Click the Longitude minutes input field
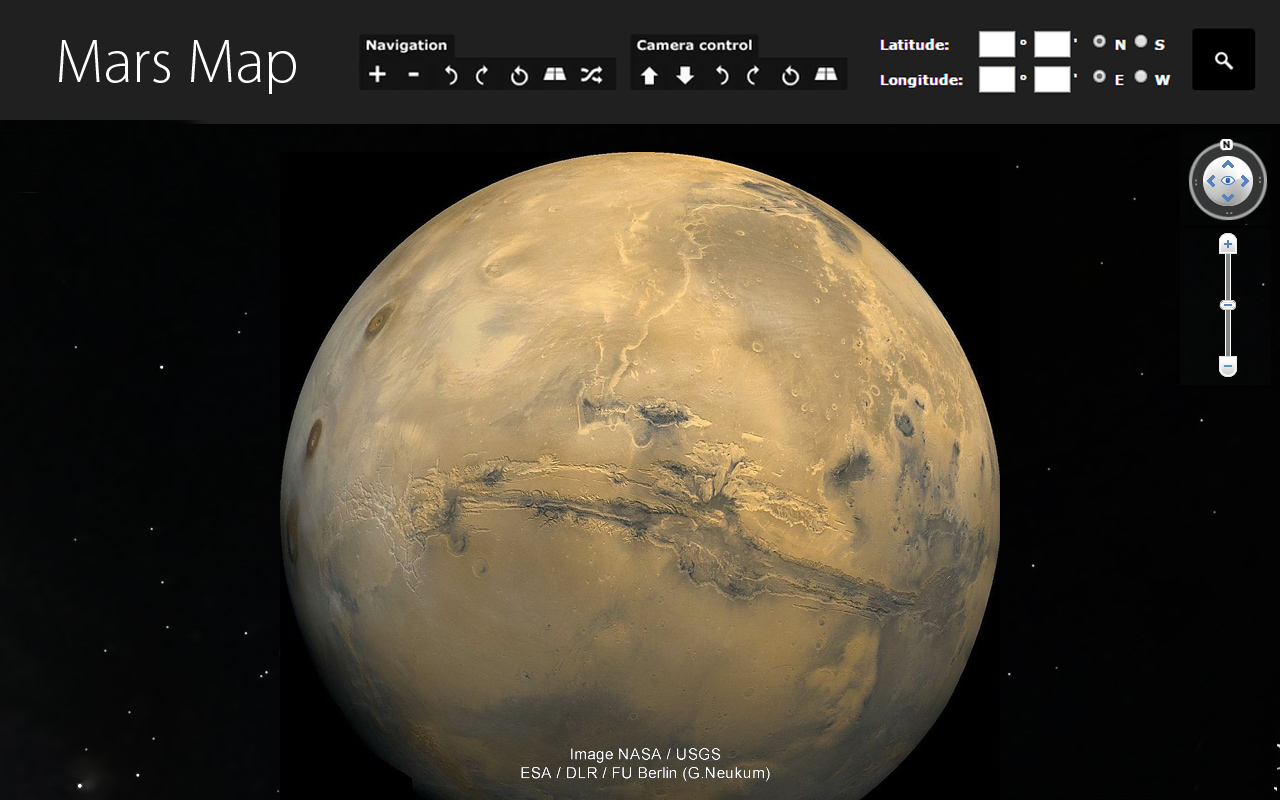The height and width of the screenshot is (800, 1280). [1052, 79]
